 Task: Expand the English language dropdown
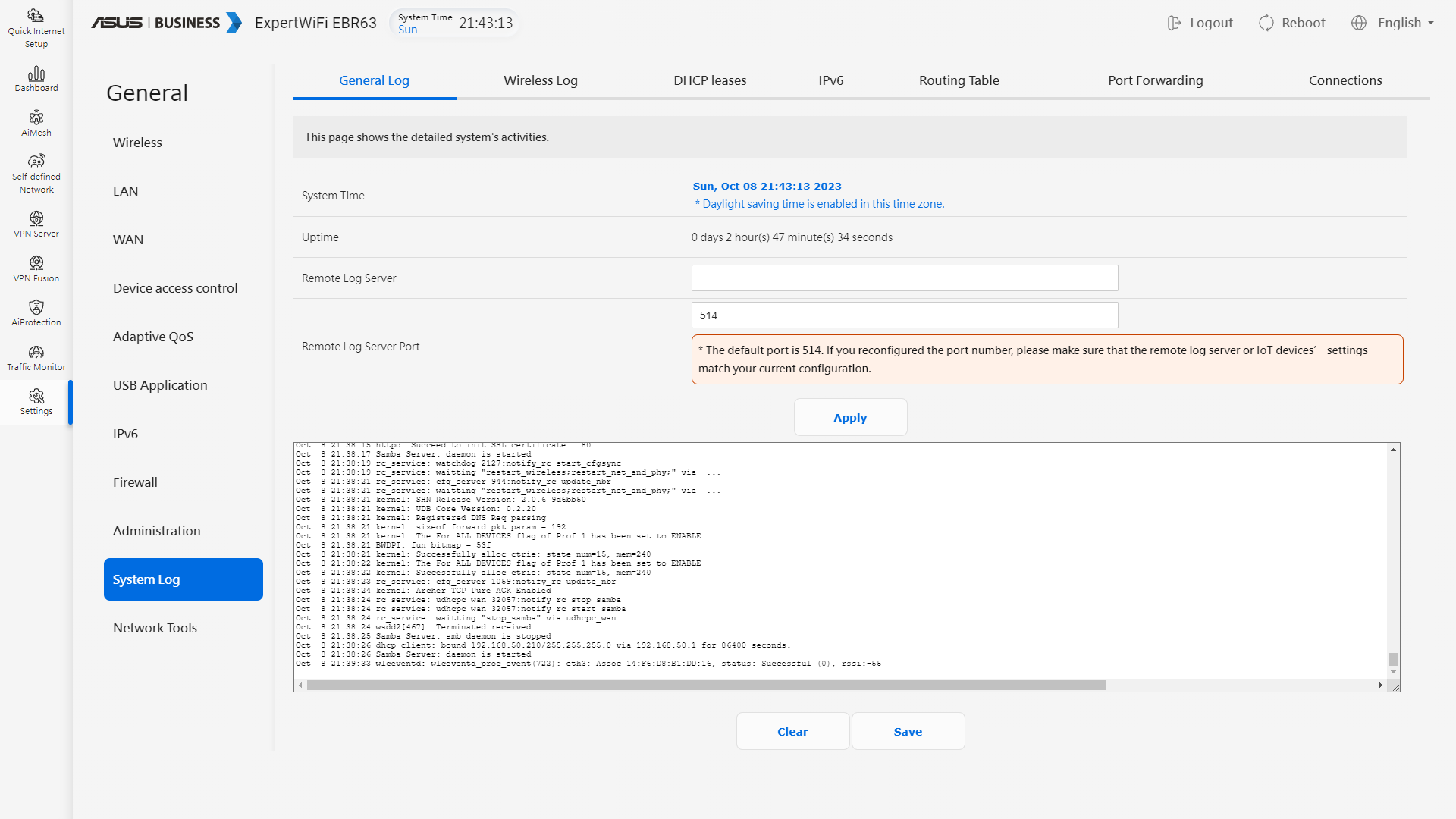click(x=1404, y=23)
